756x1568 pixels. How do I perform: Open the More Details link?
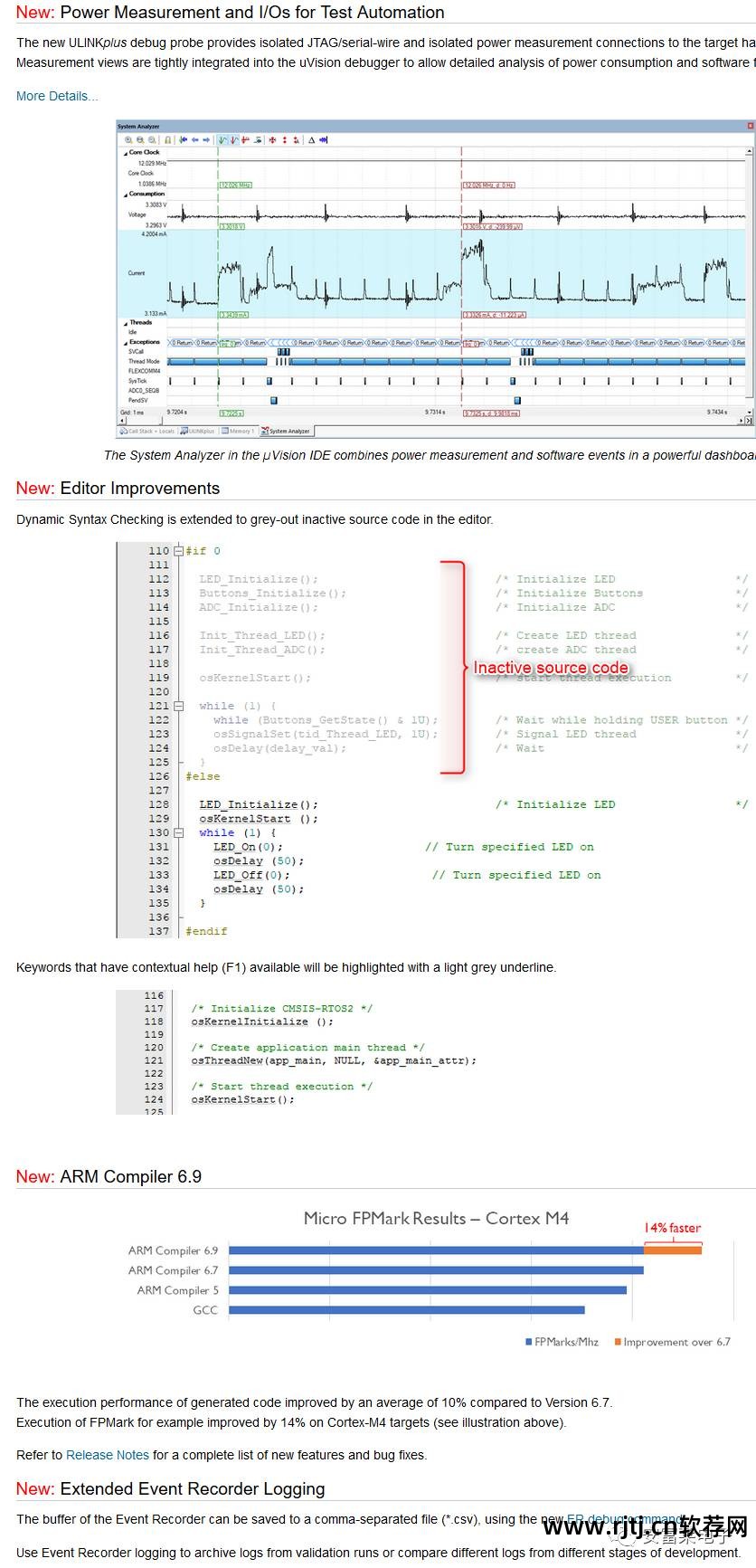(57, 96)
